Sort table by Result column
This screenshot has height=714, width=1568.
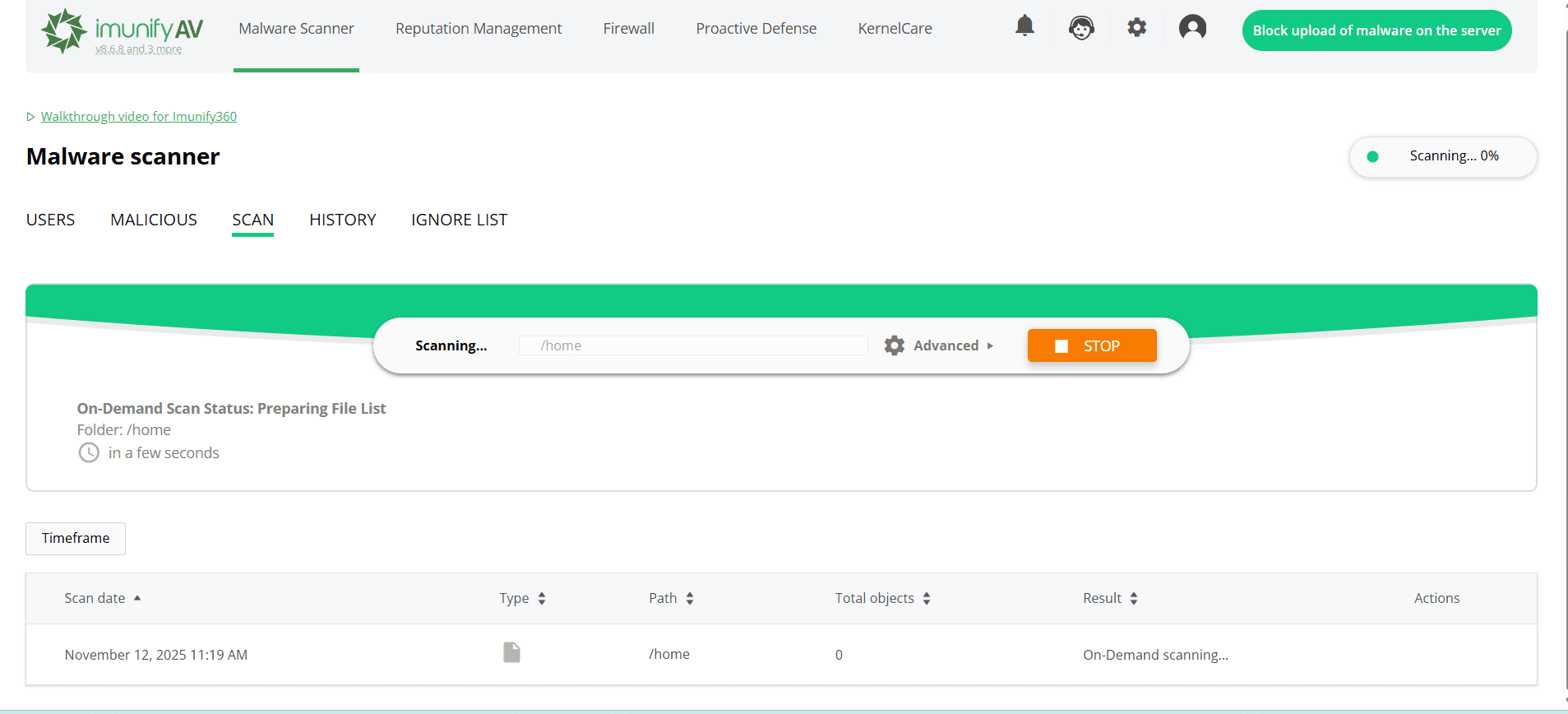point(1111,598)
